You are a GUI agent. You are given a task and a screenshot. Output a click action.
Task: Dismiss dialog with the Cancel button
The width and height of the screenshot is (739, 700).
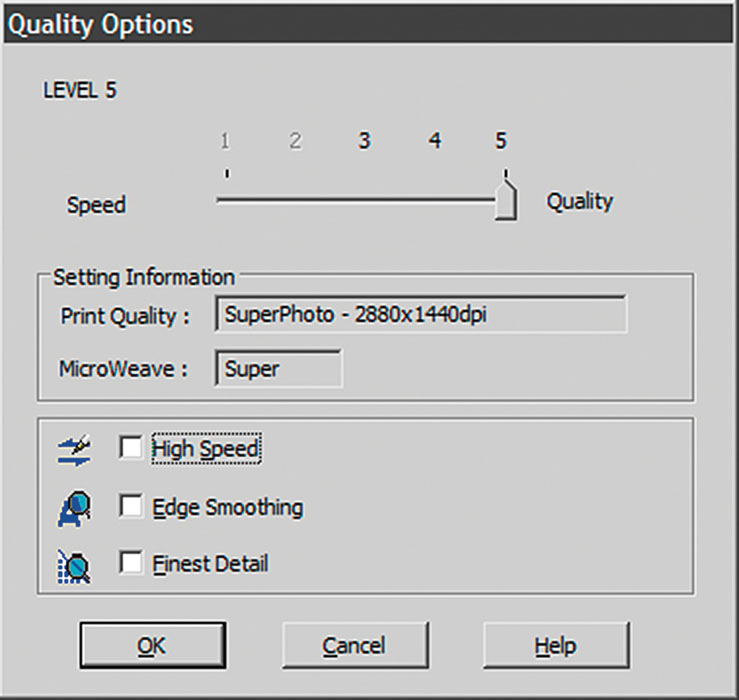click(x=355, y=645)
